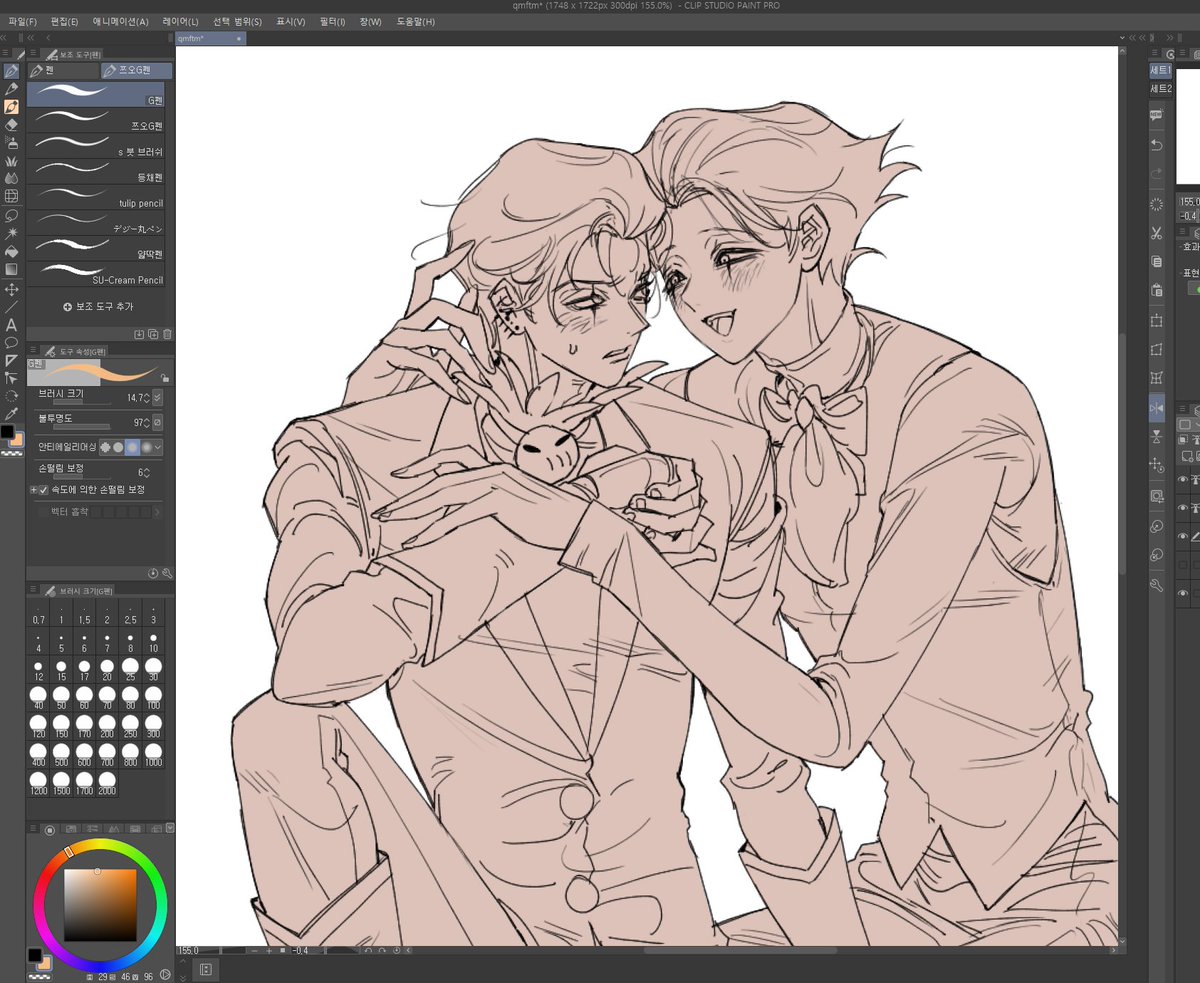Viewport: 1200px width, 983px height.
Task: Open the 필터(I) menu
Action: (333, 21)
